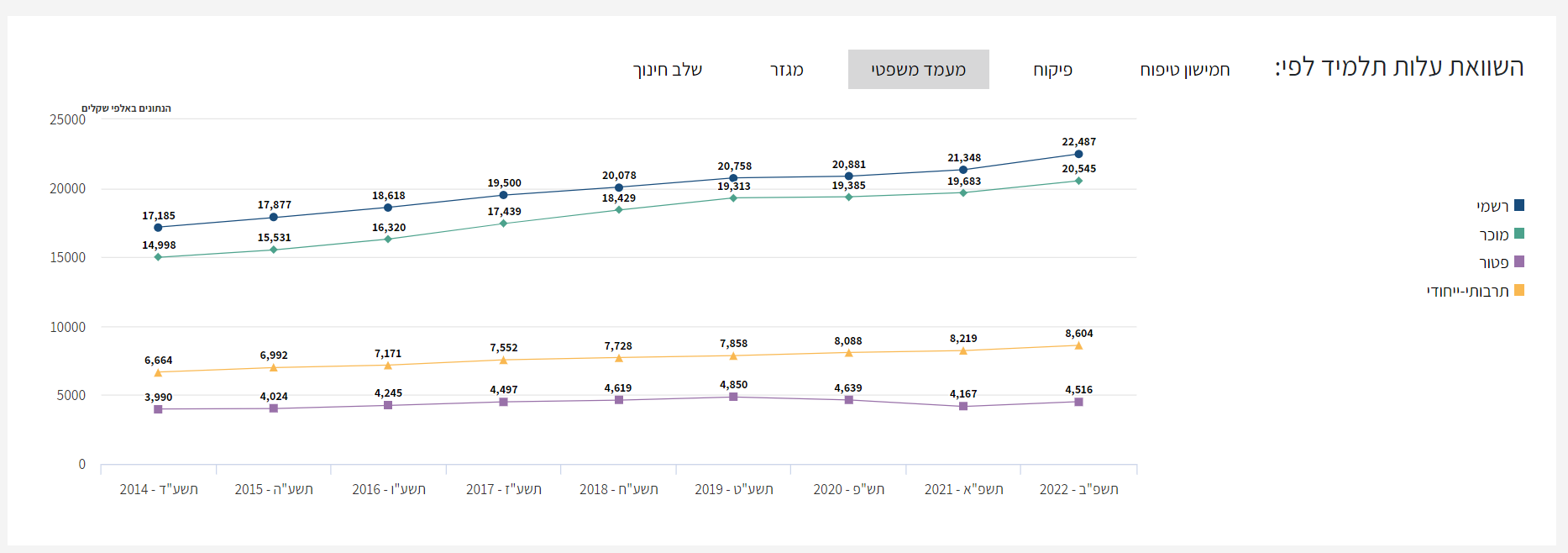Select the פיקוח comparison tab

click(x=1052, y=70)
